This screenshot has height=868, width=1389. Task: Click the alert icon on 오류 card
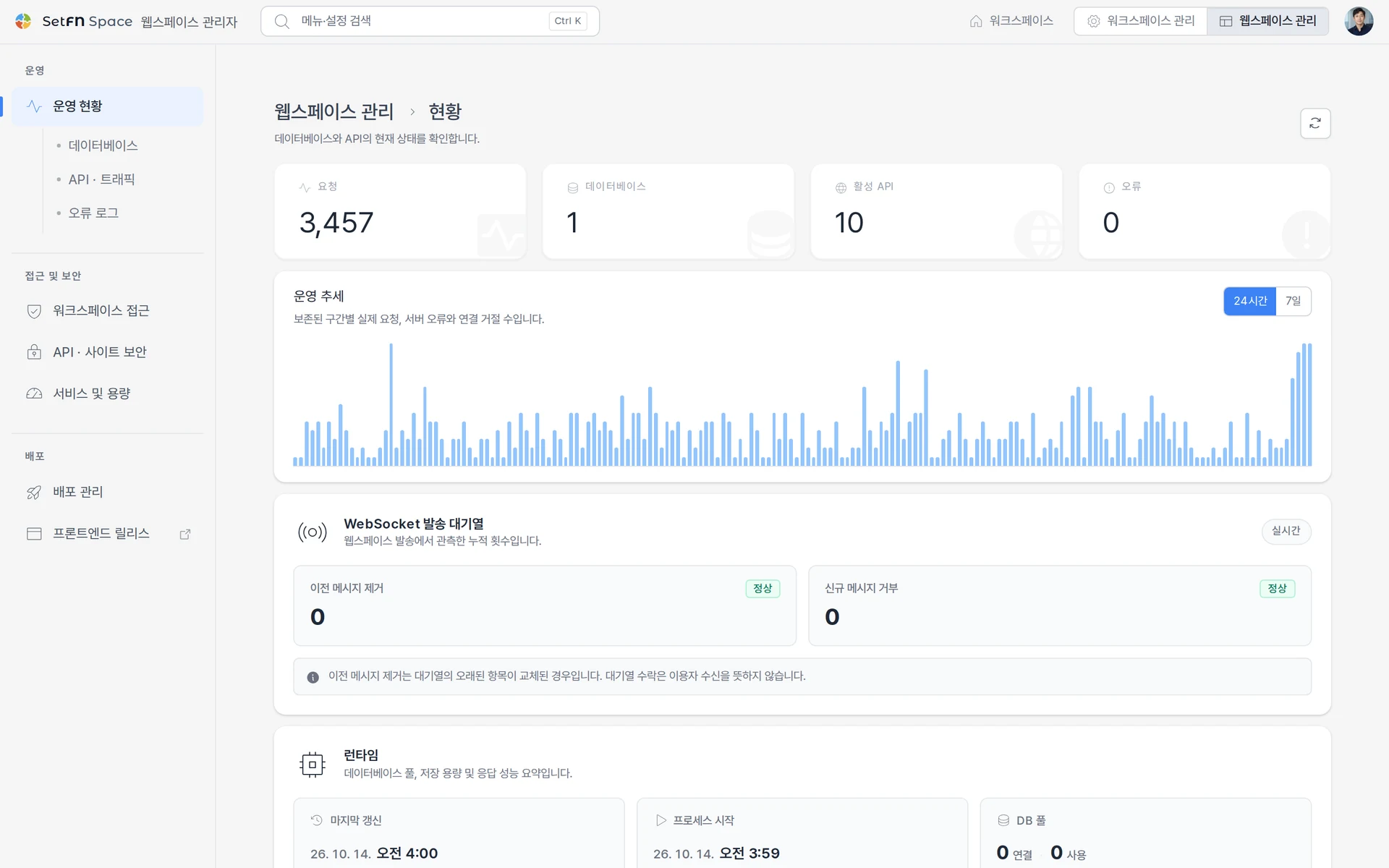tap(1109, 187)
